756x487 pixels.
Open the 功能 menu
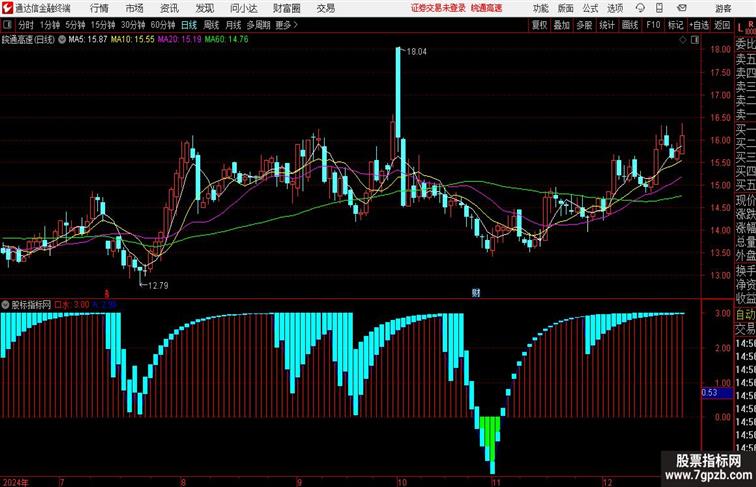click(541, 8)
